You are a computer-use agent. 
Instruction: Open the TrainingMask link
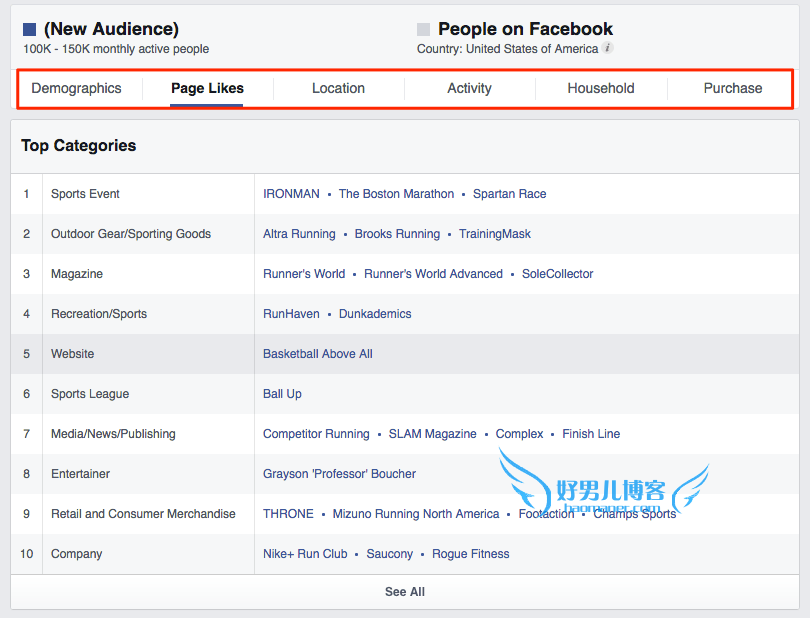pos(495,234)
